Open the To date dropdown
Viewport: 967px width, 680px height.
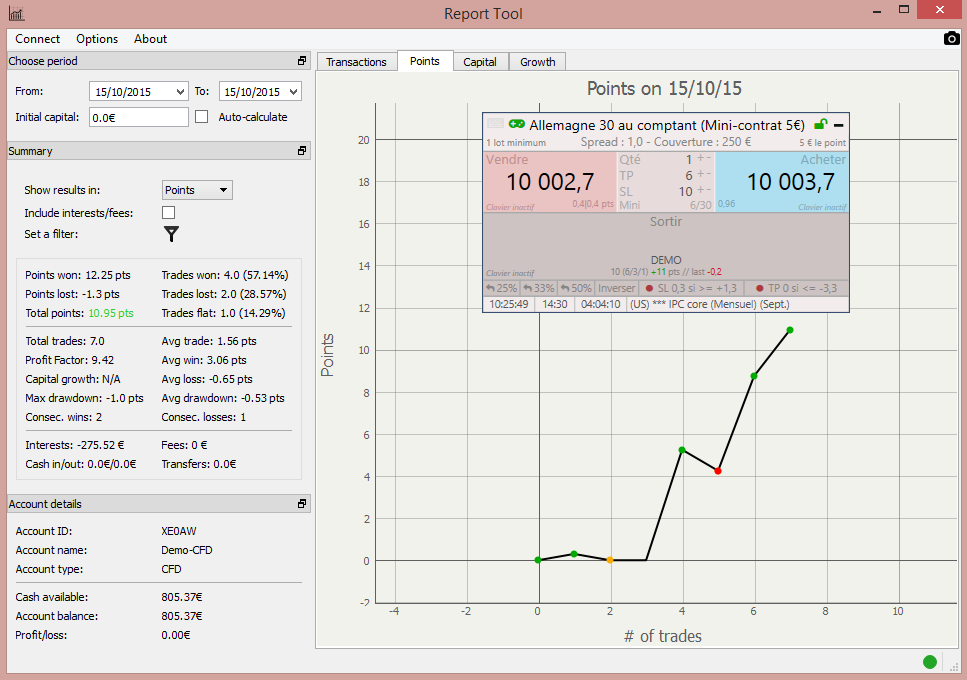point(293,92)
